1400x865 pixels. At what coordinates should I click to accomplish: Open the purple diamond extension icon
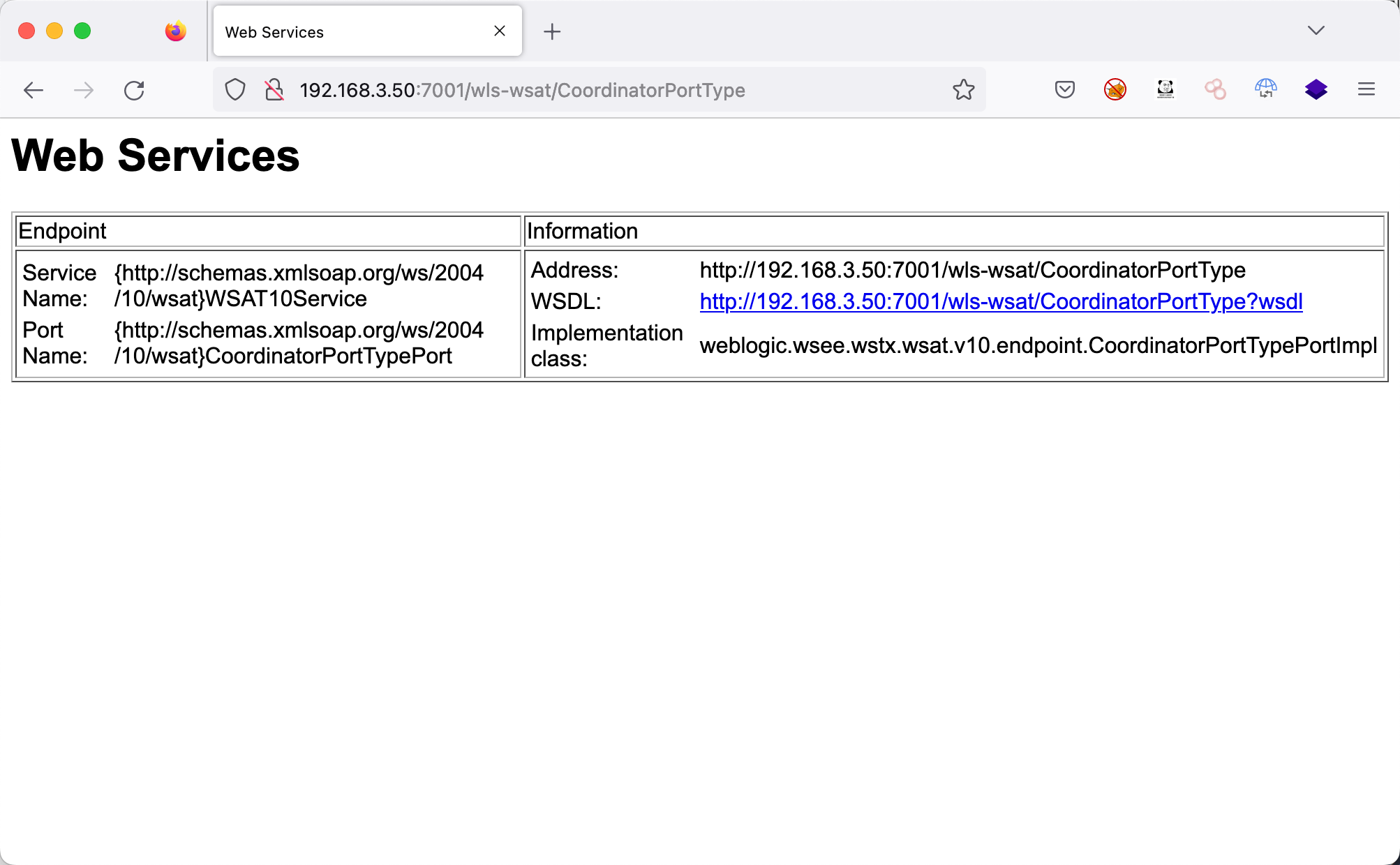point(1316,89)
